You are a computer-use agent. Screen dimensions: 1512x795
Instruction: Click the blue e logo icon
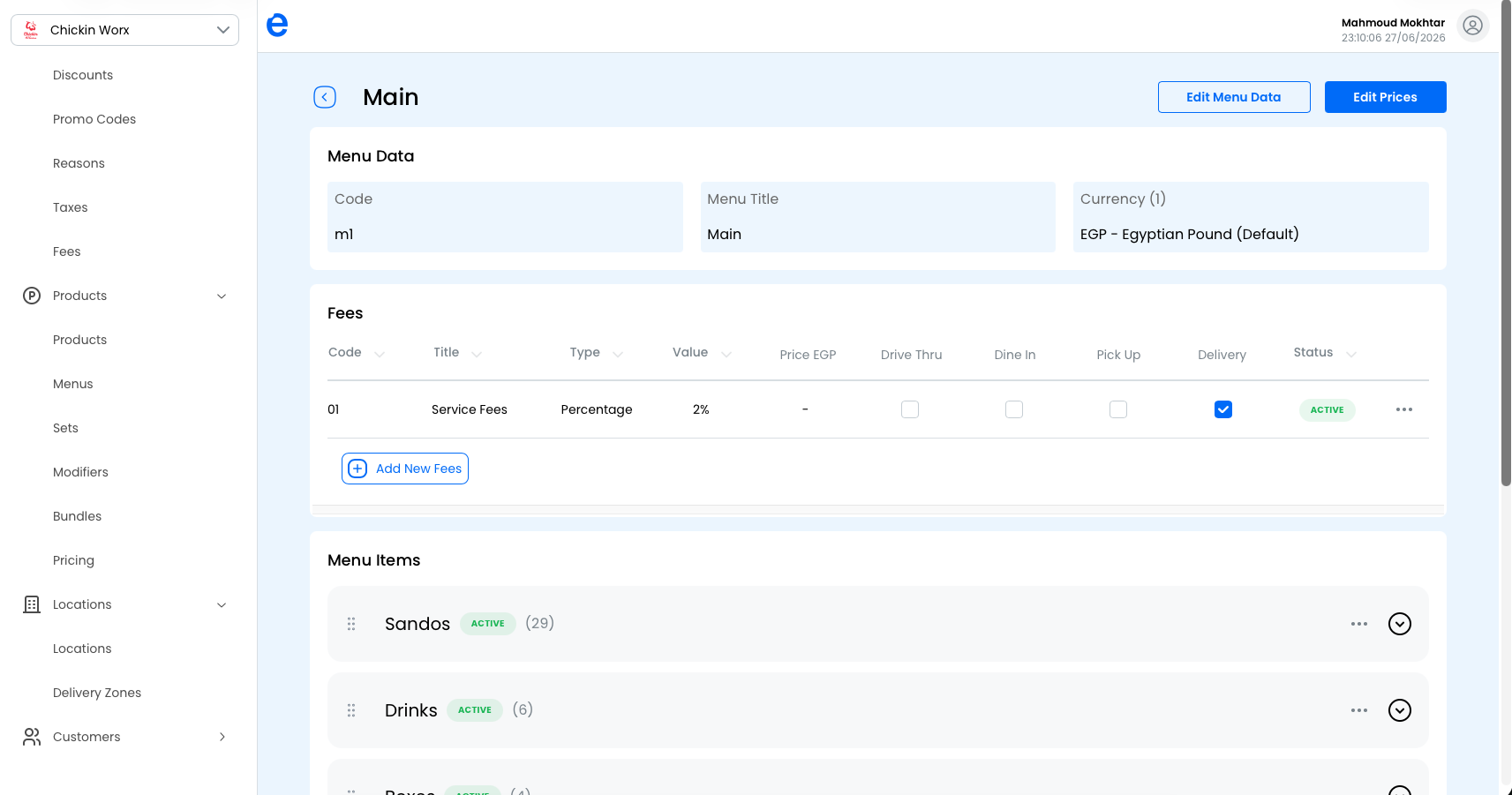277,25
